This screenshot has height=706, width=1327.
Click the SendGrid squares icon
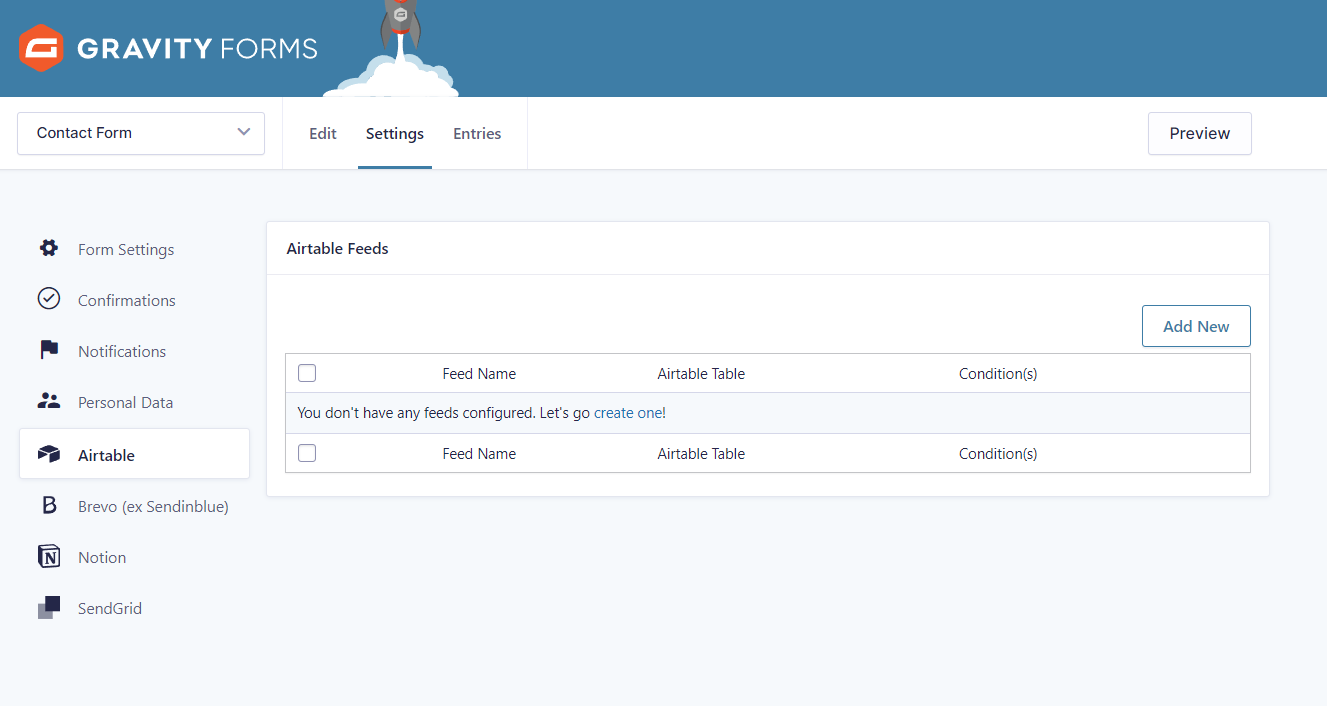[x=48, y=608]
